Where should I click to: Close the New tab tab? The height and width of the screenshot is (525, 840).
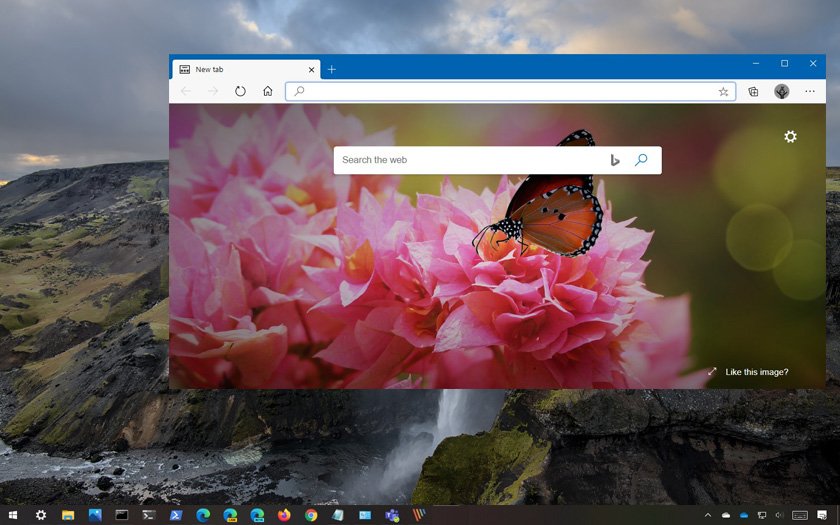pos(312,69)
